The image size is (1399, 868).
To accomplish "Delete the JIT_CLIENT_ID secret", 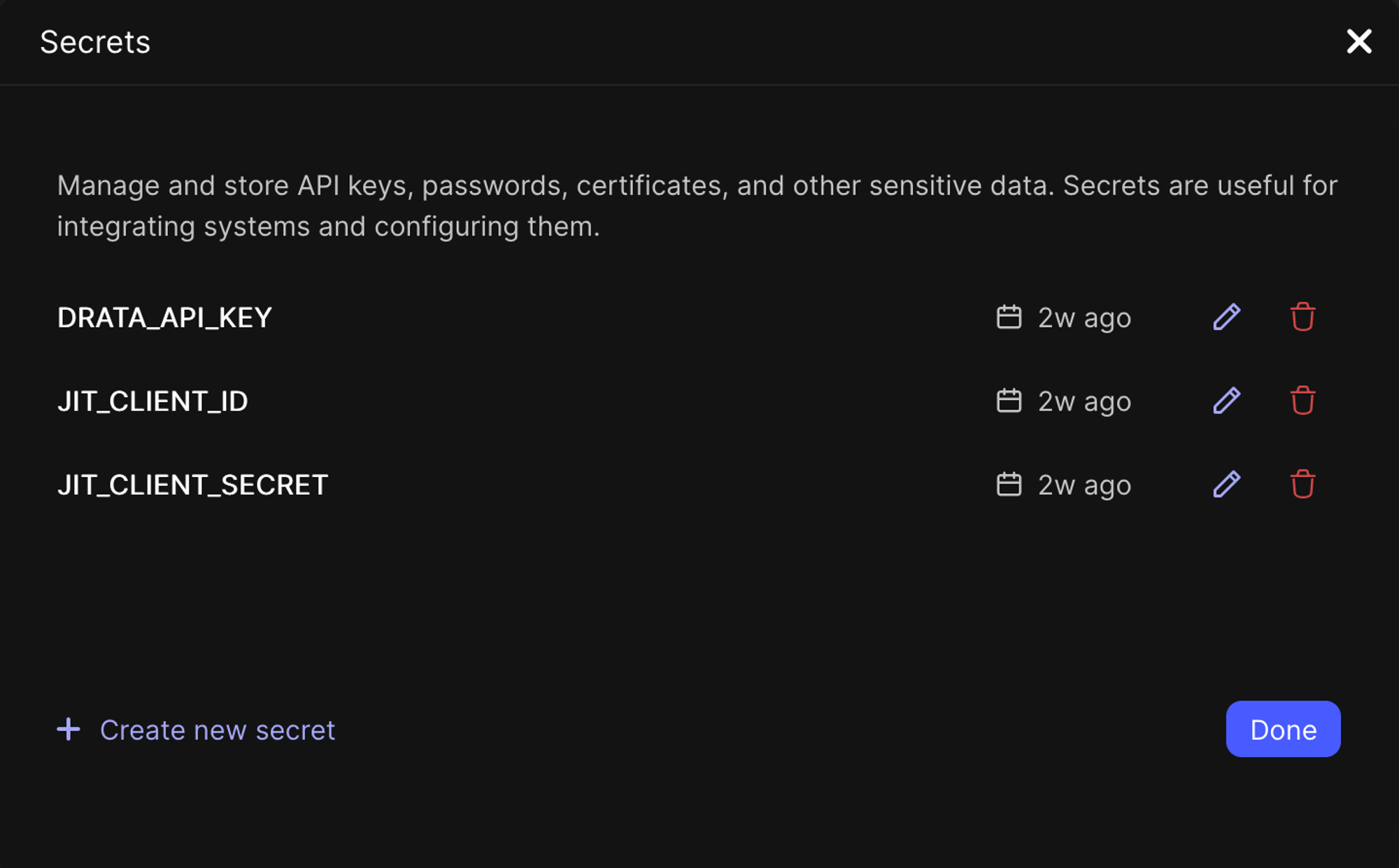I will [x=1302, y=401].
